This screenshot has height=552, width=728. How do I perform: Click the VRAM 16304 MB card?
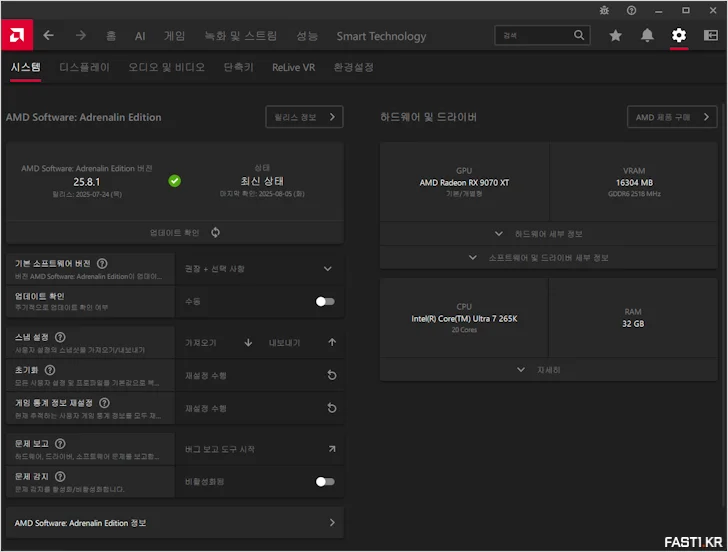click(634, 182)
